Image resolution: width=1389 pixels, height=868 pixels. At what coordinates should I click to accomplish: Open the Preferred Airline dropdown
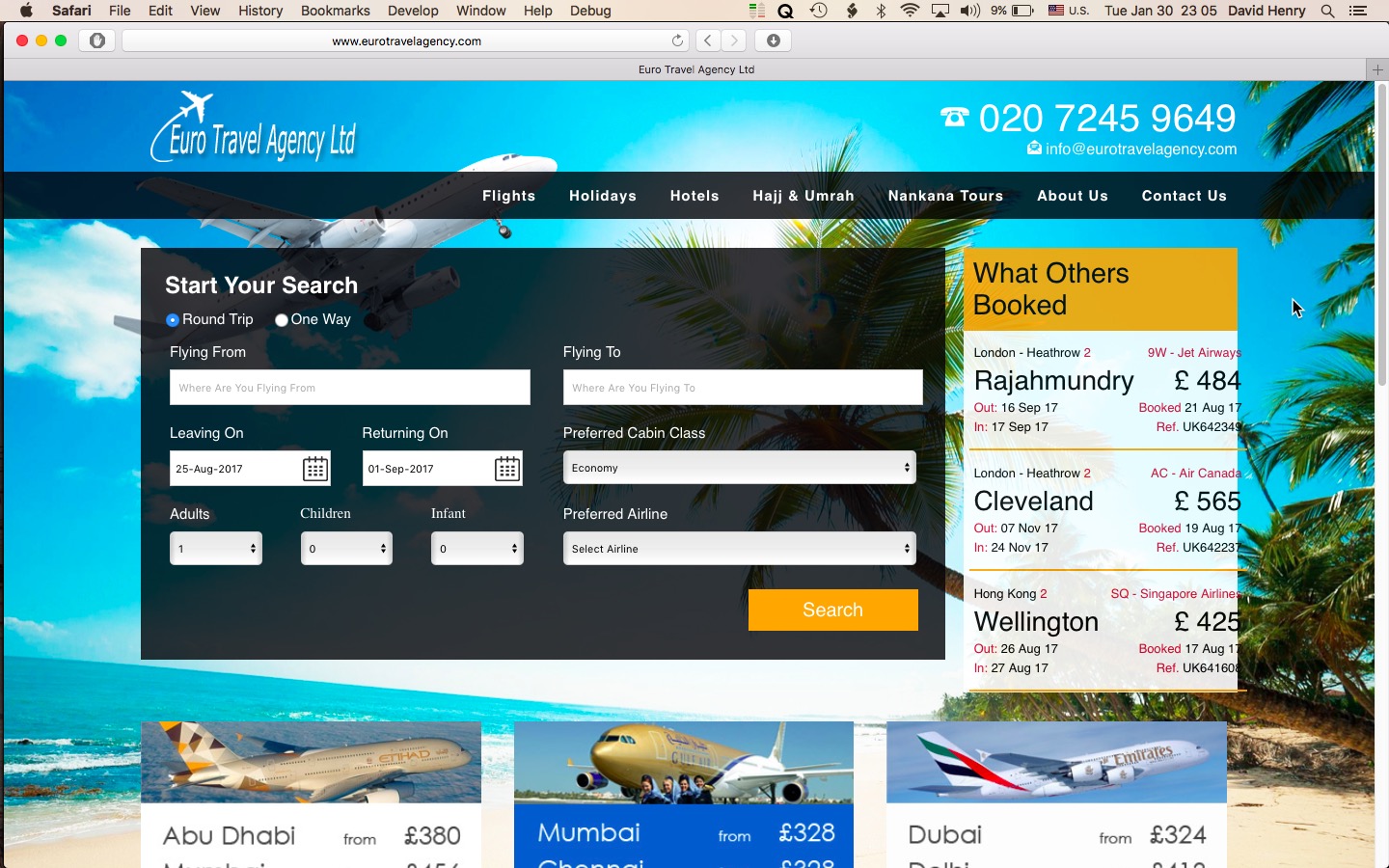click(739, 549)
